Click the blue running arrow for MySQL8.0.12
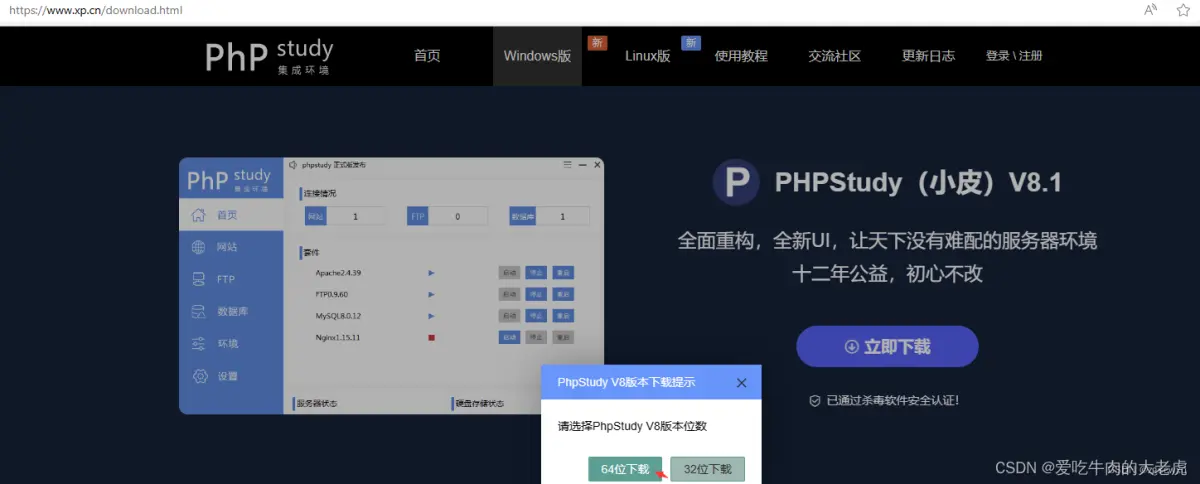 pyautogui.click(x=431, y=316)
